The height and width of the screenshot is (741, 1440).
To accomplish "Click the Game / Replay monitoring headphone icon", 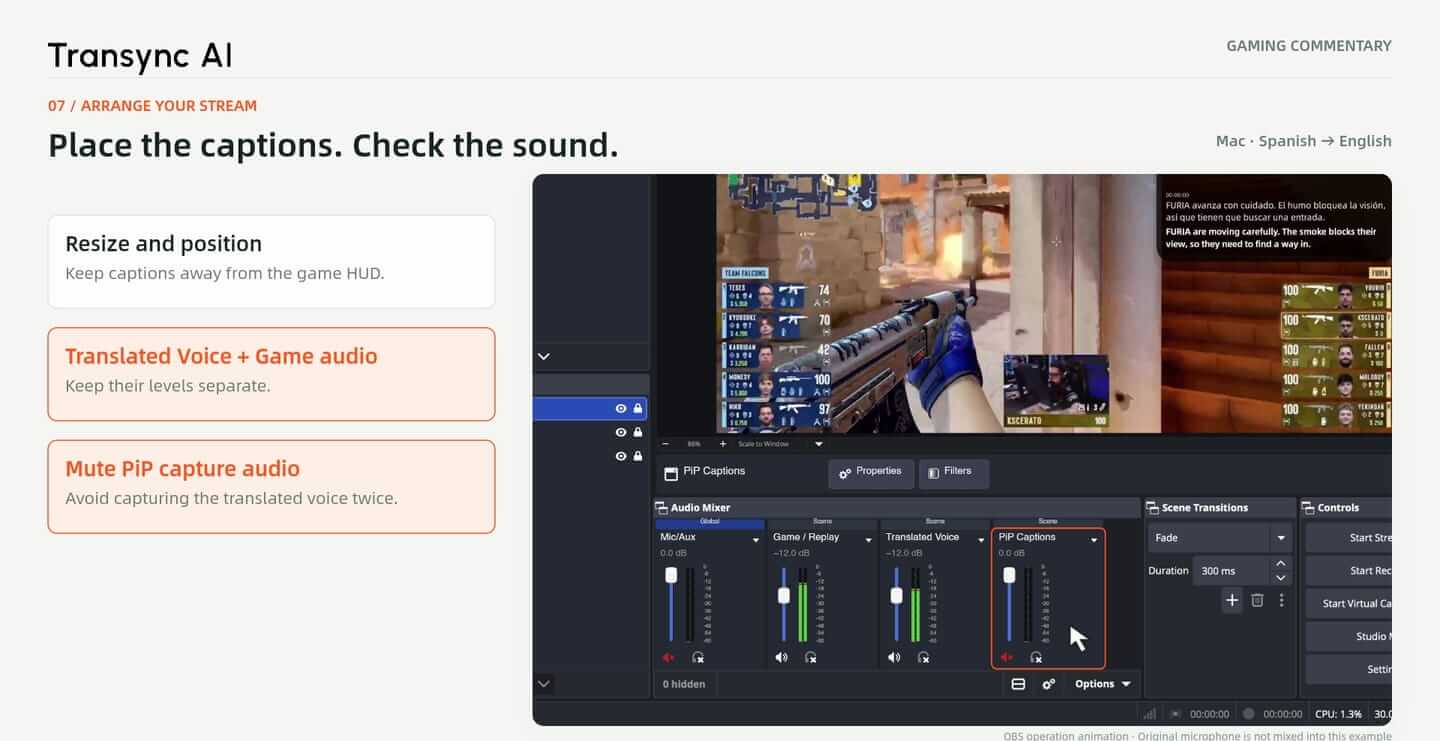I will point(811,657).
